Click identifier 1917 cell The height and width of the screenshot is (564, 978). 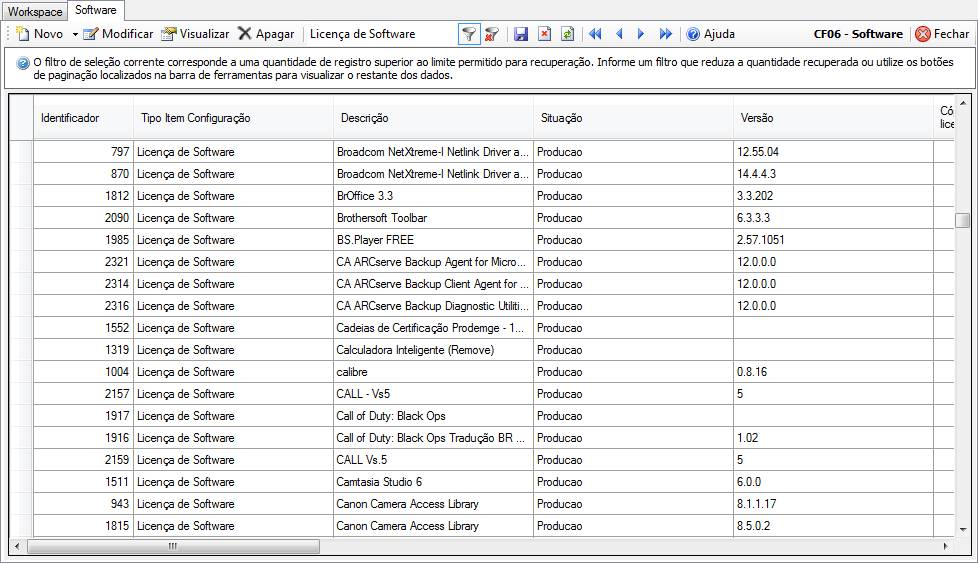(x=84, y=416)
